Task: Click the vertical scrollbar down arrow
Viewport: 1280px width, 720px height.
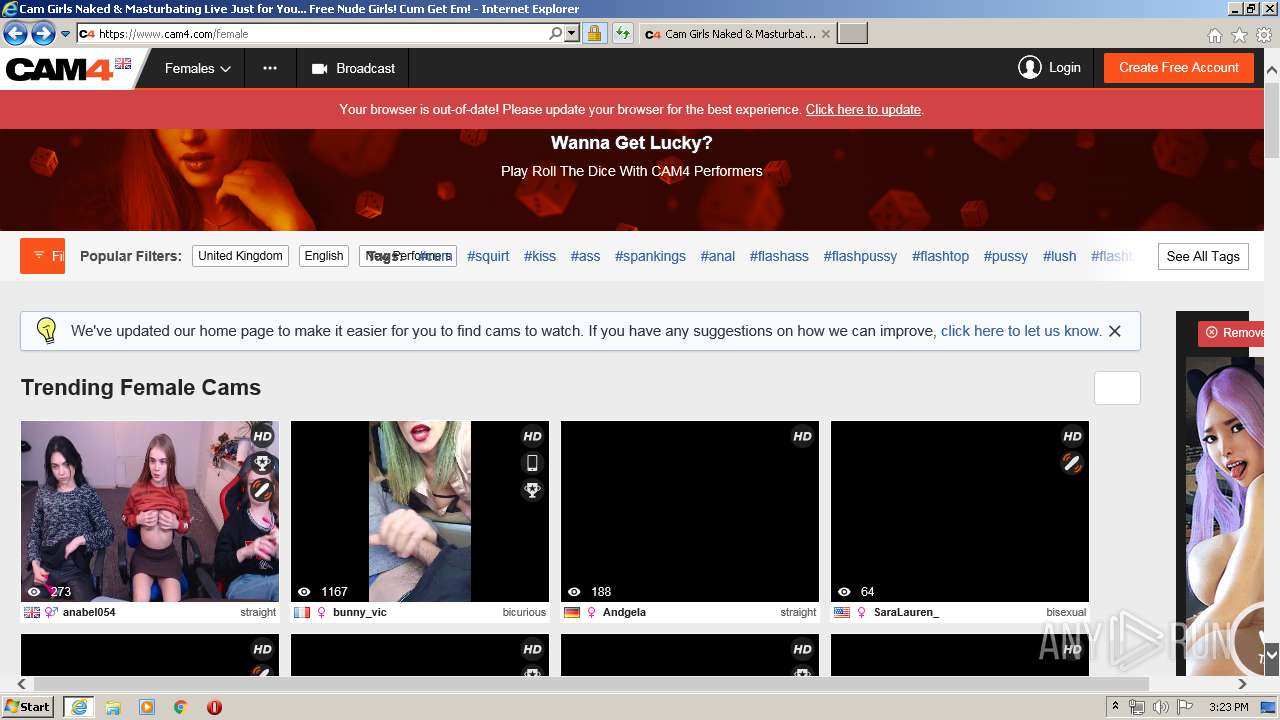Action: coord(1271,656)
